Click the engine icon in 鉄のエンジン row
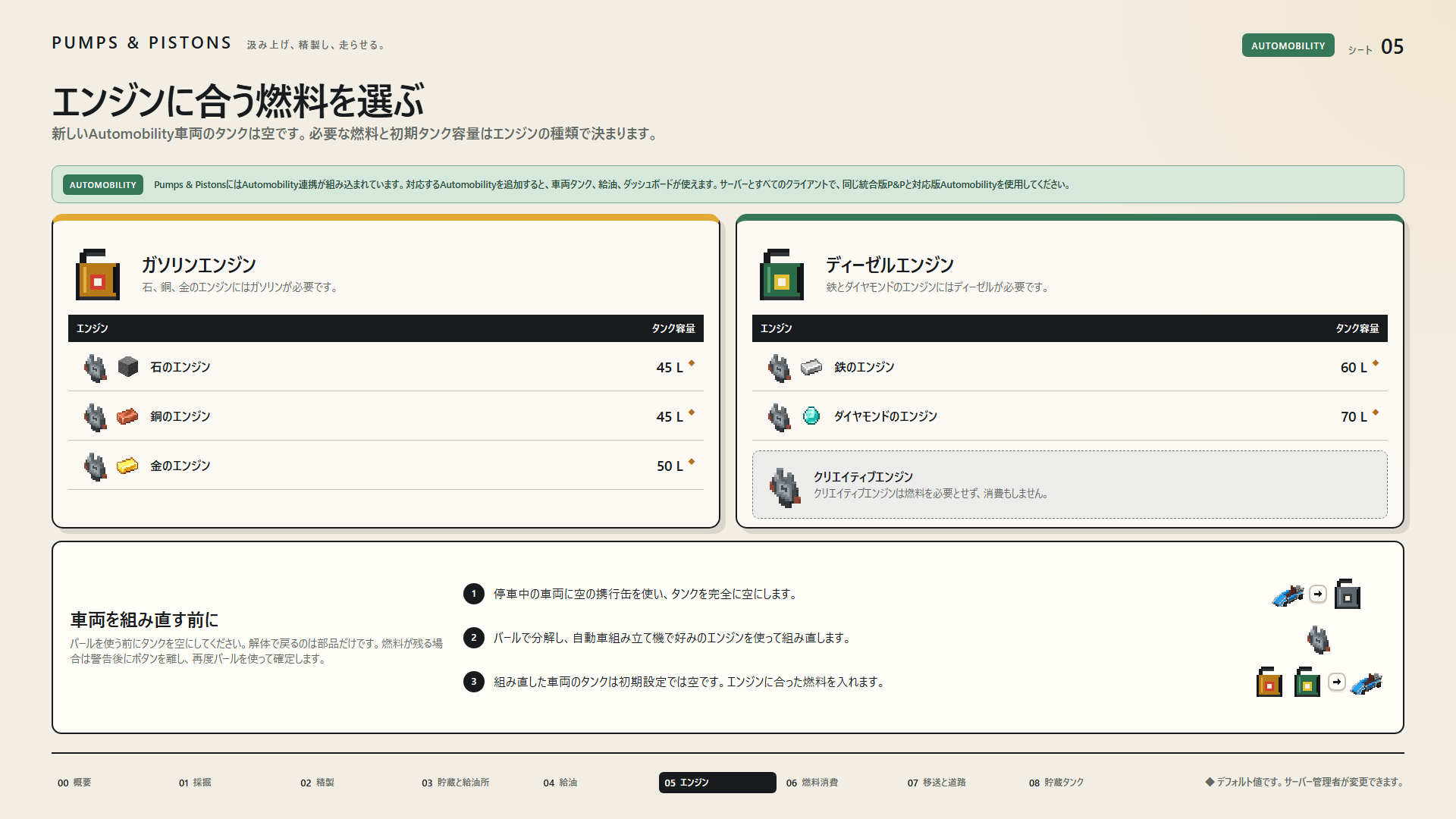The width and height of the screenshot is (1456, 819). pyautogui.click(x=780, y=368)
